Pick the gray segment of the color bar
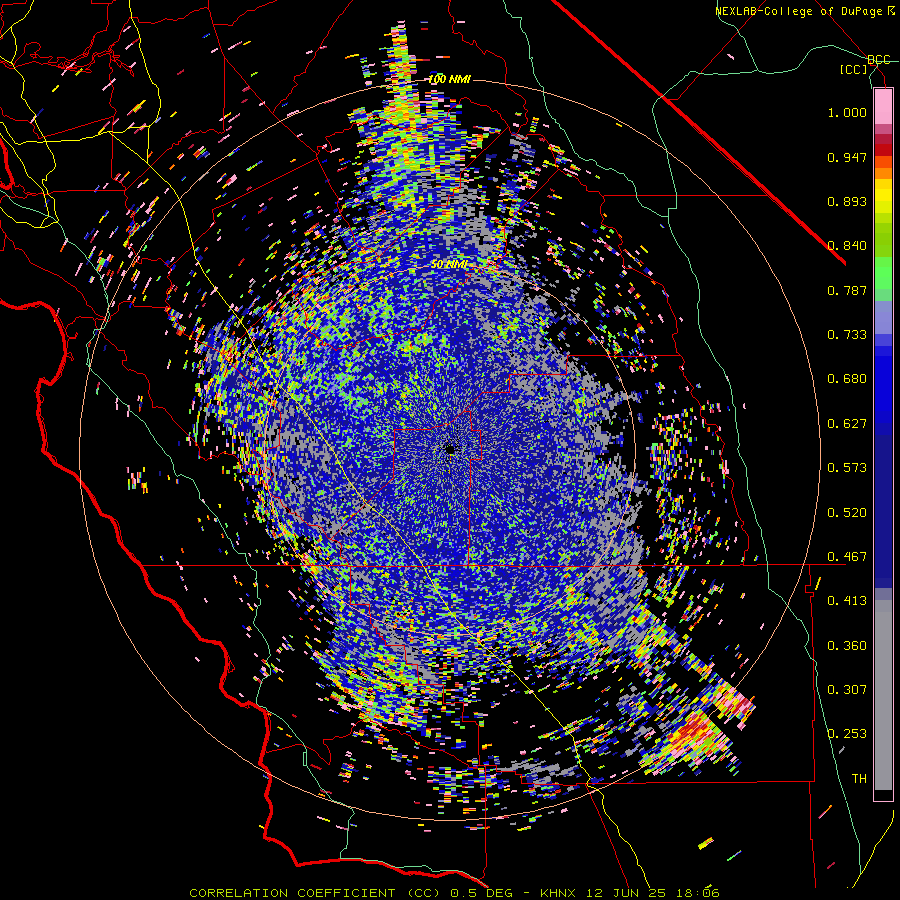900x900 pixels. [x=883, y=695]
